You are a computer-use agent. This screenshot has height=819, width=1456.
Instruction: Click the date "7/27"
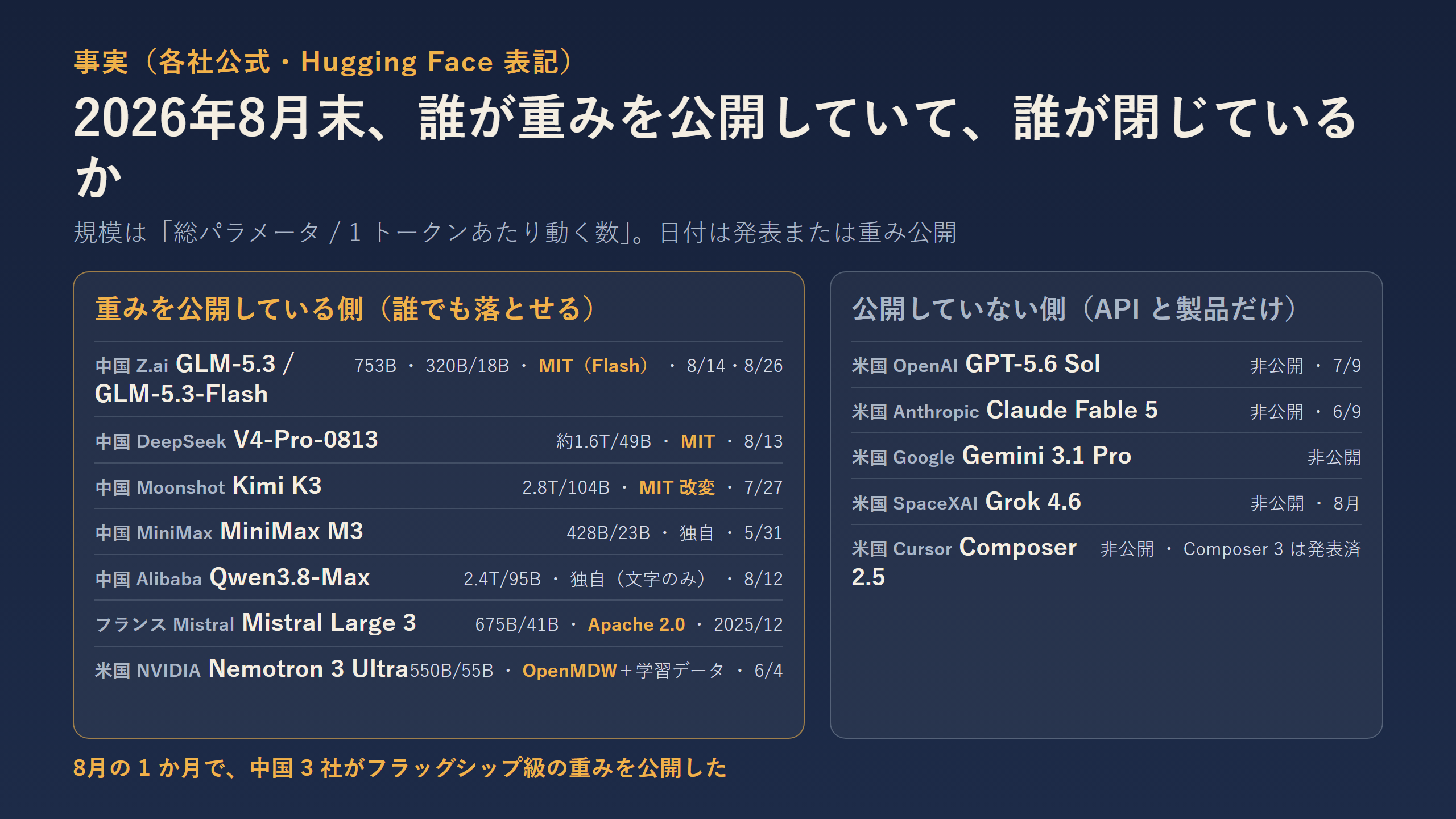pos(763,487)
